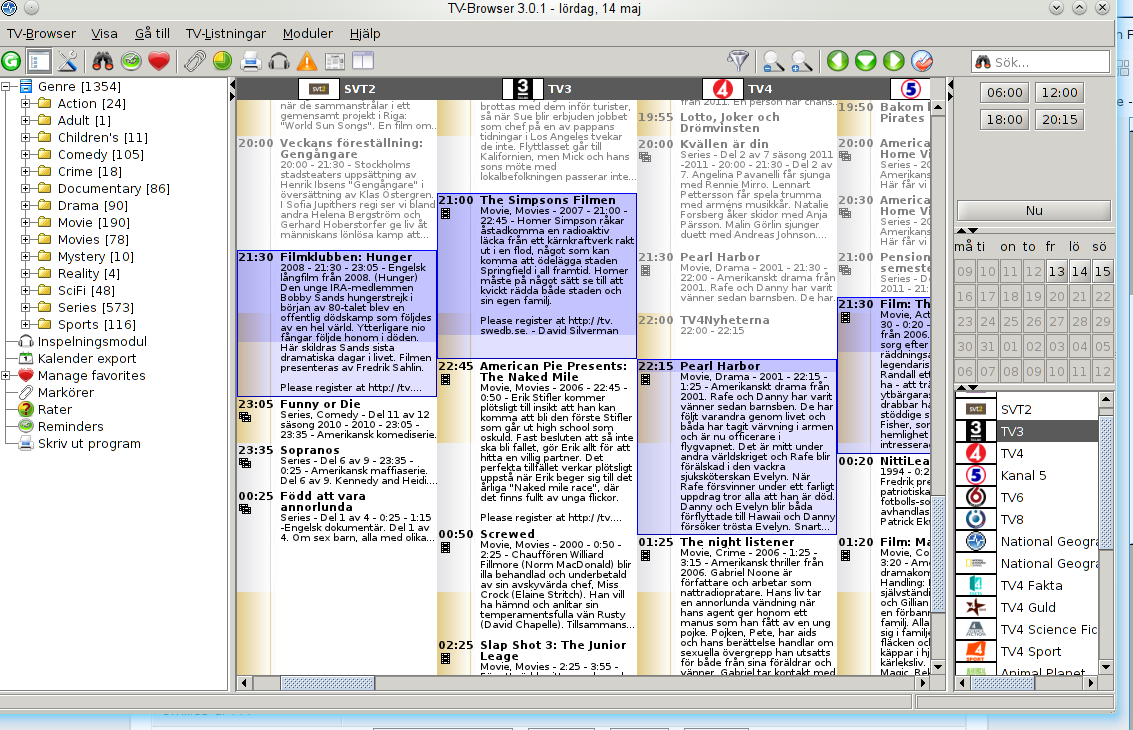
Task: Open settings via wrench and screwdriver icon
Action: [x=68, y=61]
